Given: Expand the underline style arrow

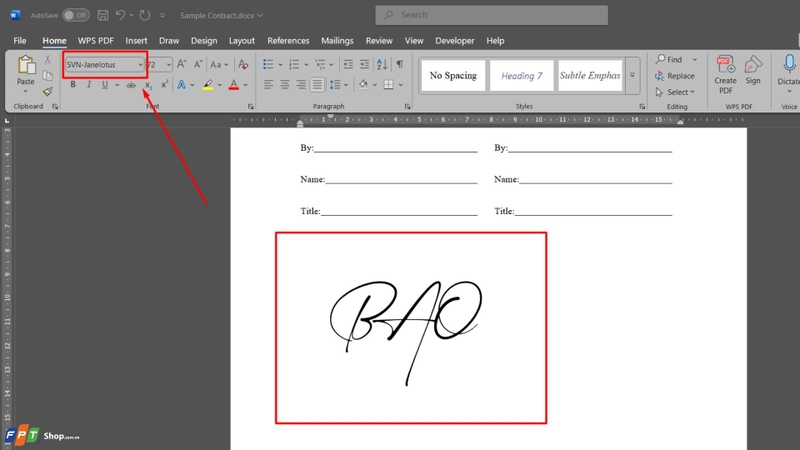Looking at the screenshot, I should [x=117, y=85].
